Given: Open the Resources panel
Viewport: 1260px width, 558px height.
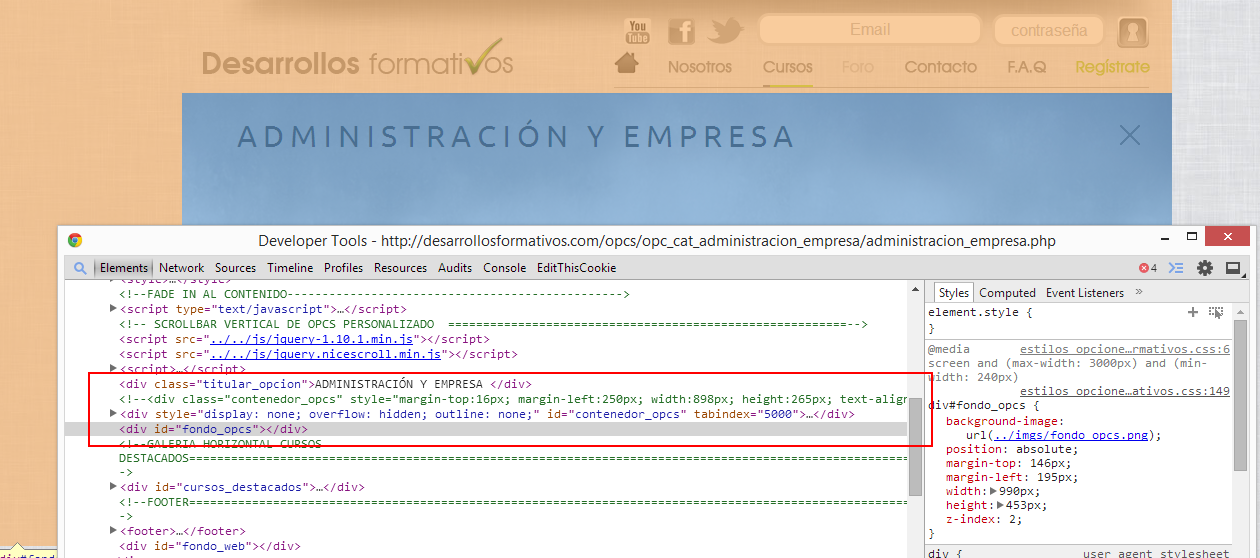Looking at the screenshot, I should 400,268.
